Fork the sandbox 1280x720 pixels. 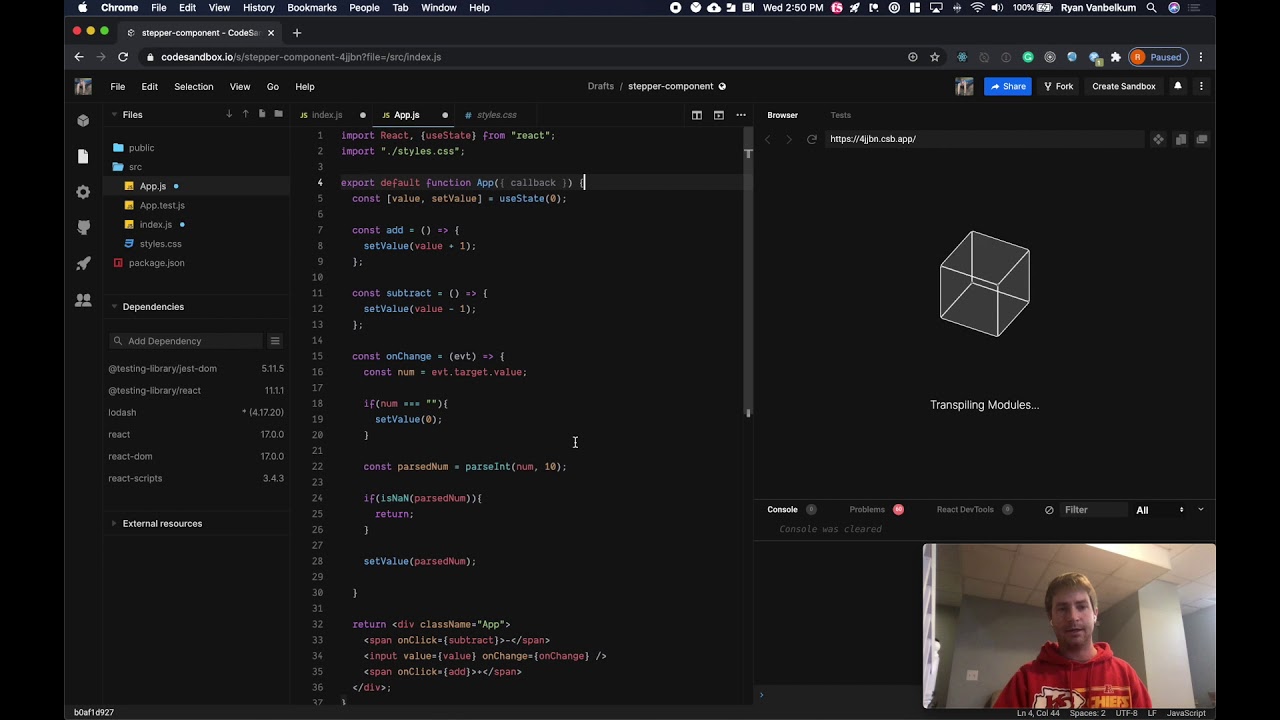point(1058,86)
